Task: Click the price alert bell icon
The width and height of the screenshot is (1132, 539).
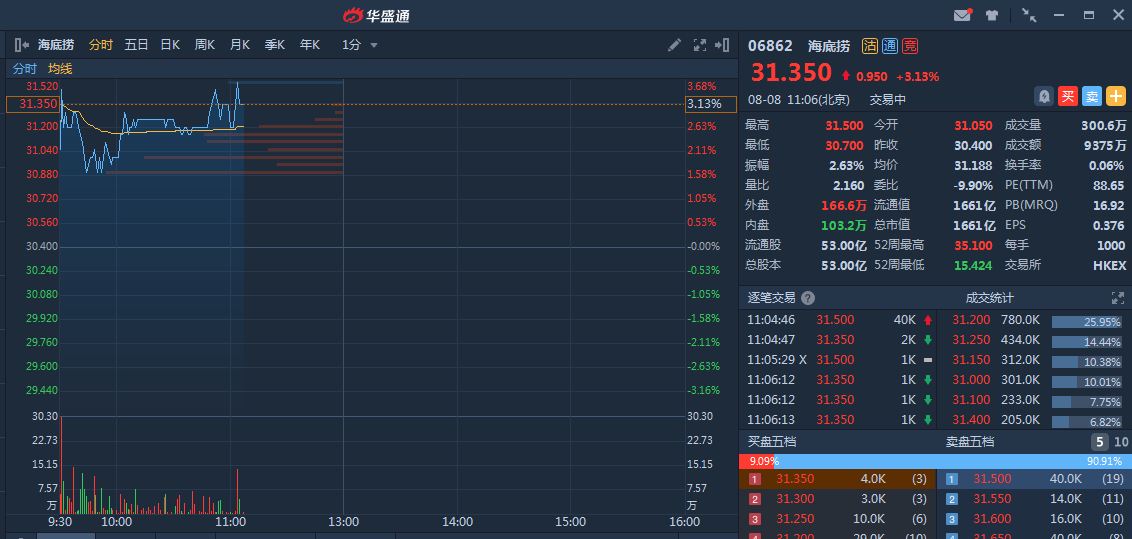Action: coord(1044,96)
